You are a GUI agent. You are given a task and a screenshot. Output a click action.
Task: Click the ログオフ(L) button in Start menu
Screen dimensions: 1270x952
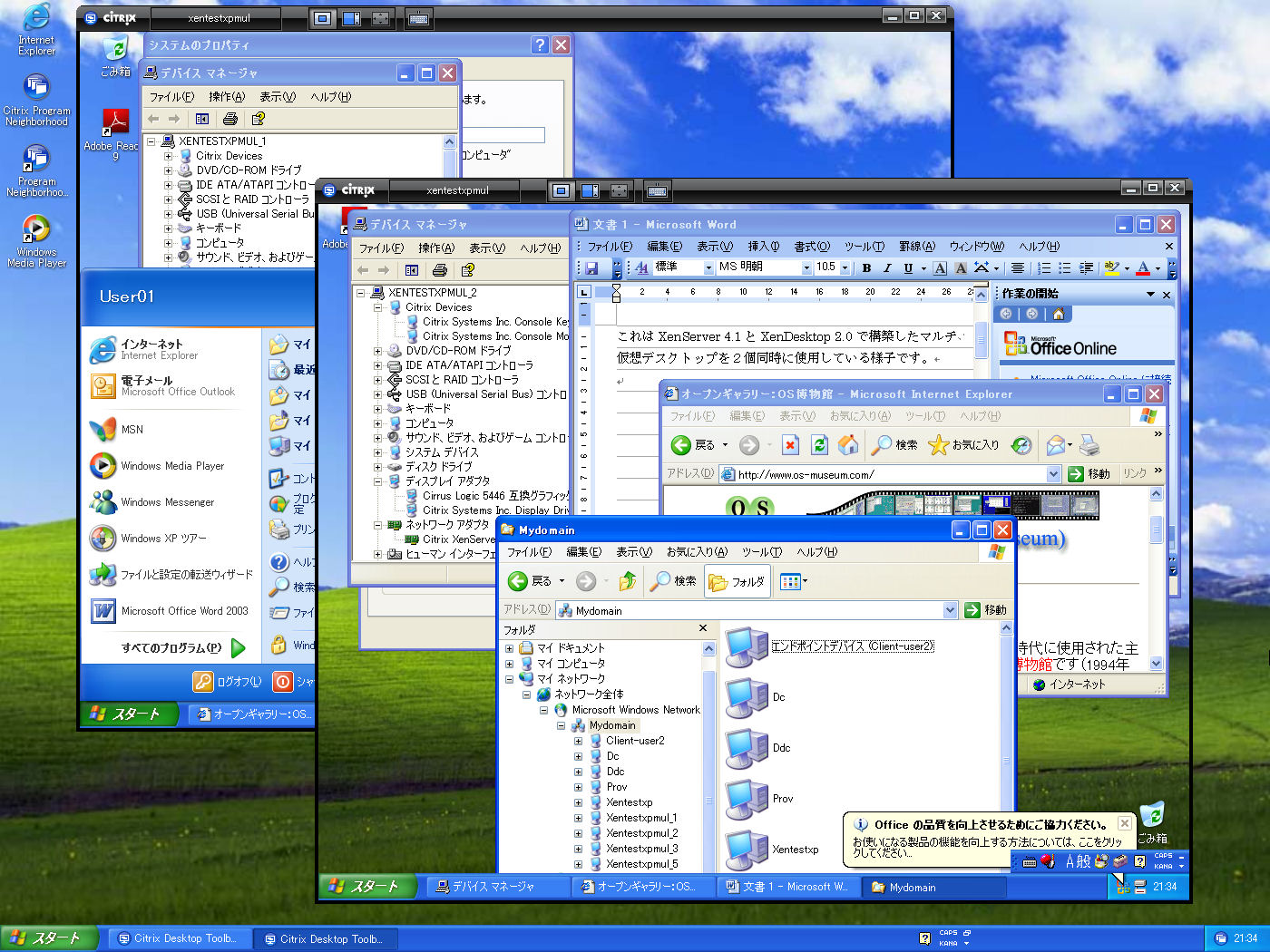point(227,682)
